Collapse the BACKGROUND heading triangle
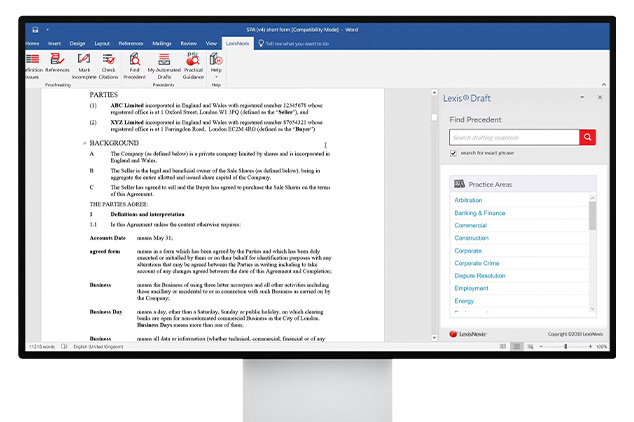 point(84,144)
